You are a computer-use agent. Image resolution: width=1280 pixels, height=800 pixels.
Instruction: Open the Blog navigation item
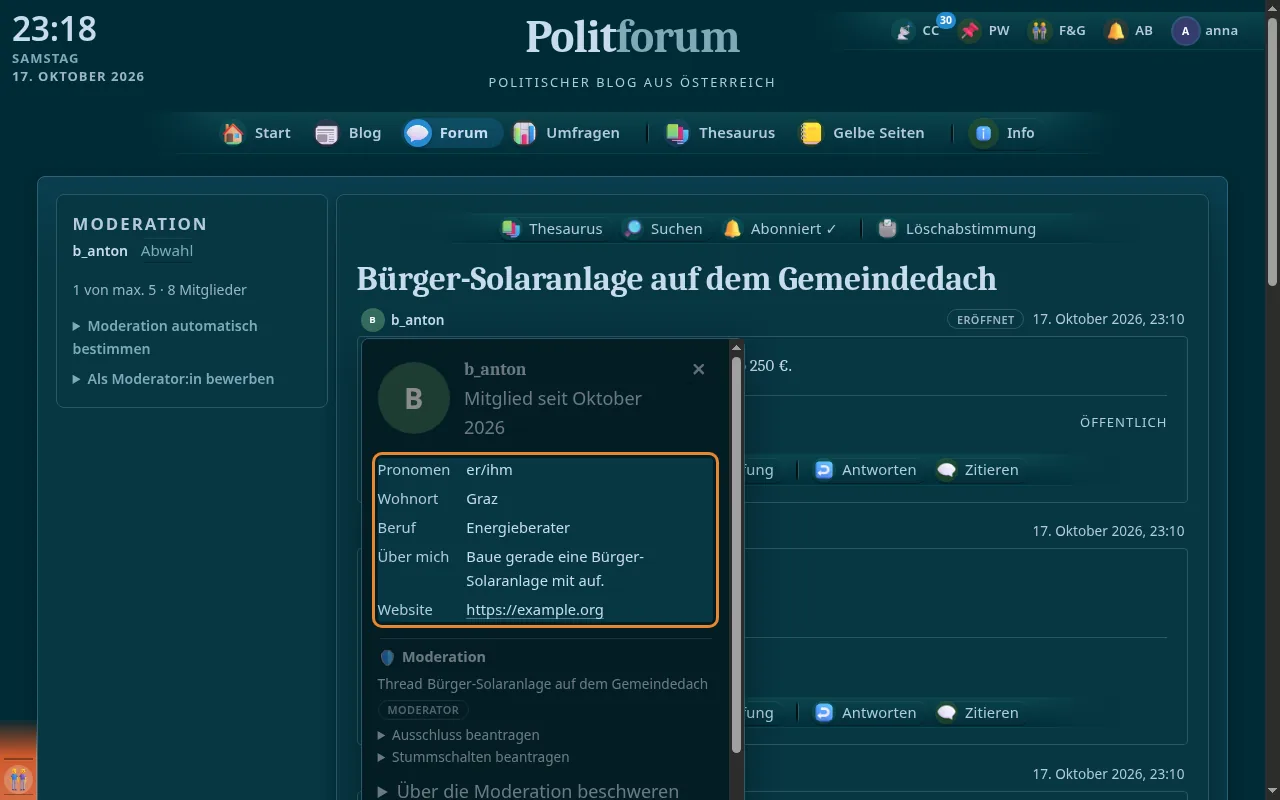[x=348, y=133]
